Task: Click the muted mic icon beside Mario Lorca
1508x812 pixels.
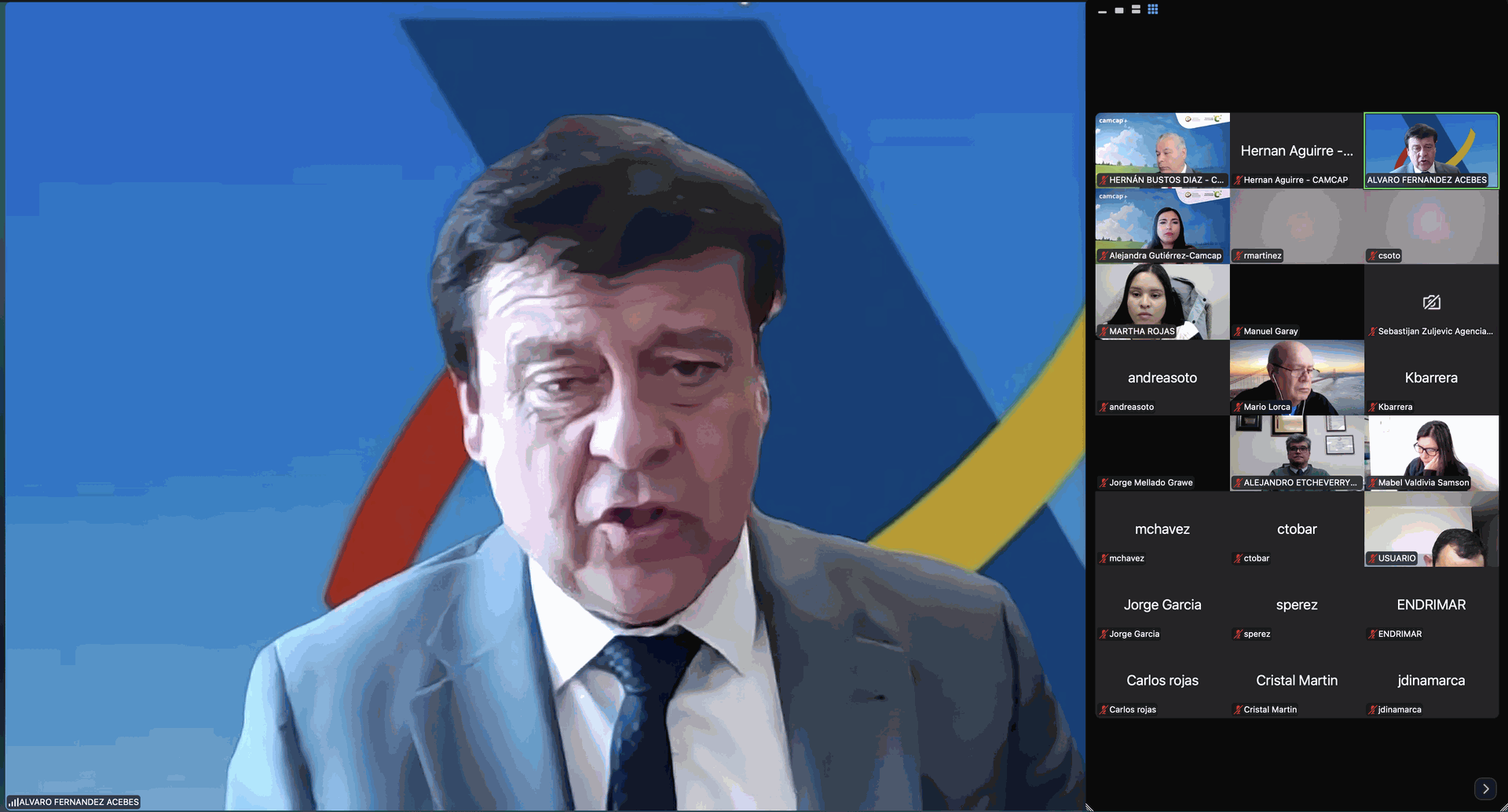Action: click(x=1238, y=407)
